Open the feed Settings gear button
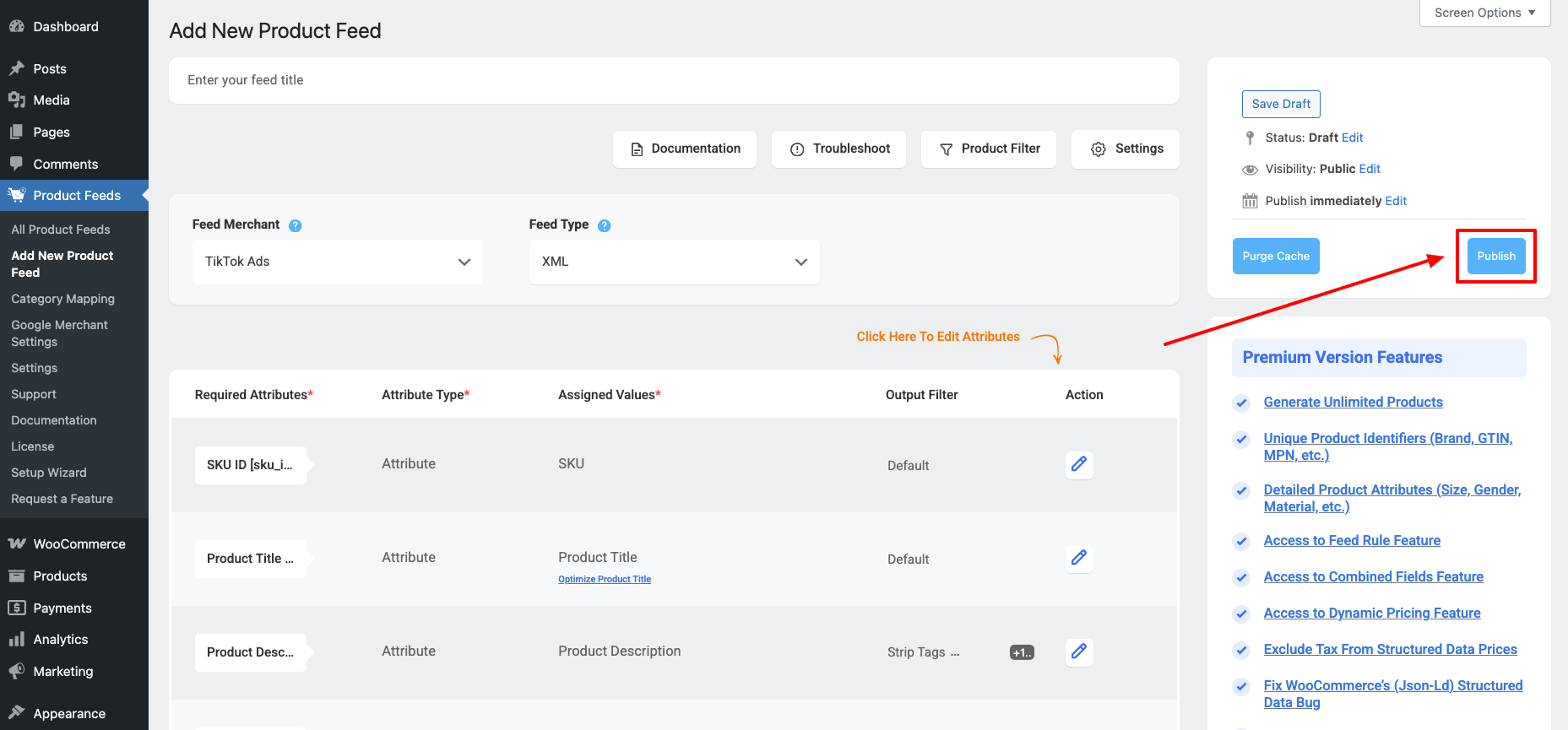This screenshot has width=1568, height=730. [x=1125, y=149]
